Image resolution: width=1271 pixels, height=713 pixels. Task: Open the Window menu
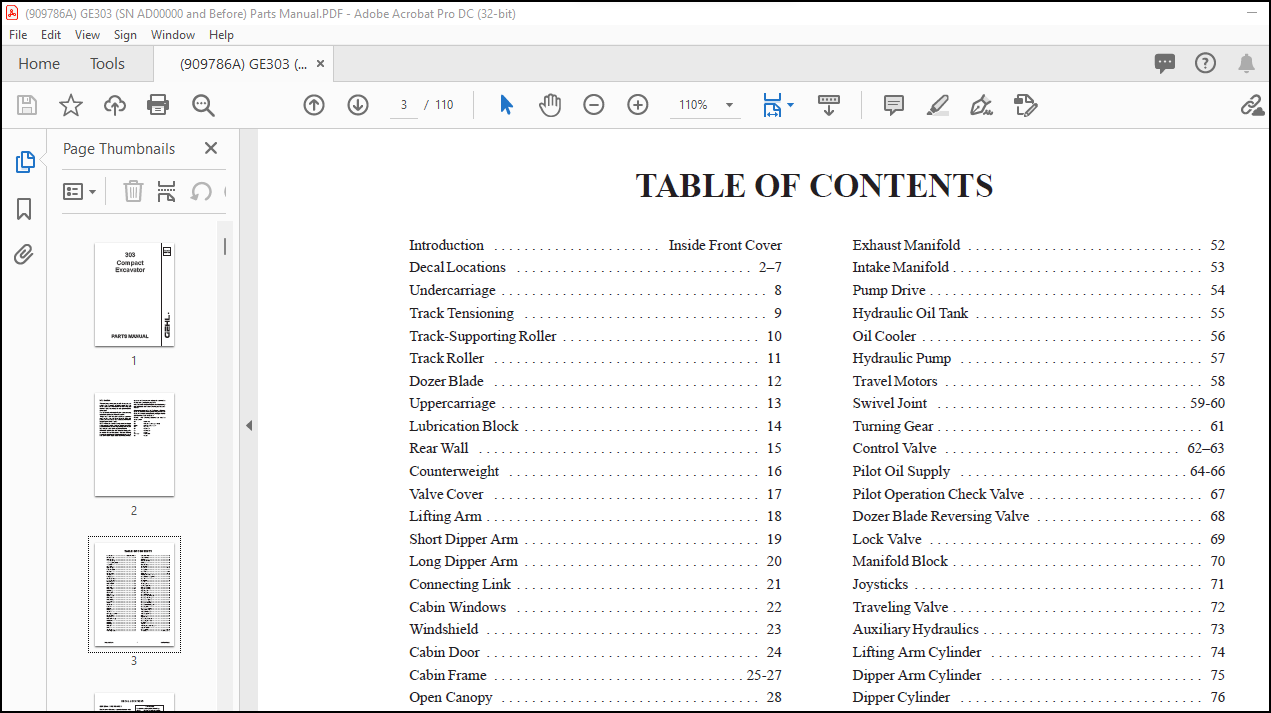(173, 34)
